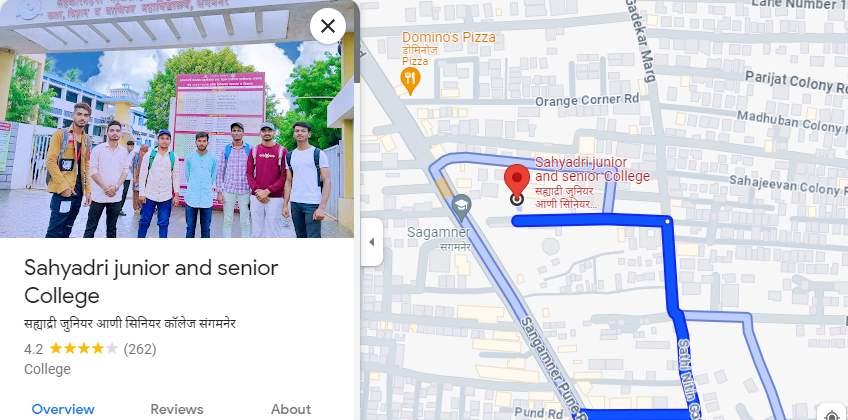The image size is (848, 420).
Task: Open the Domino's Pizza restaurant marker
Action: pyautogui.click(x=410, y=81)
